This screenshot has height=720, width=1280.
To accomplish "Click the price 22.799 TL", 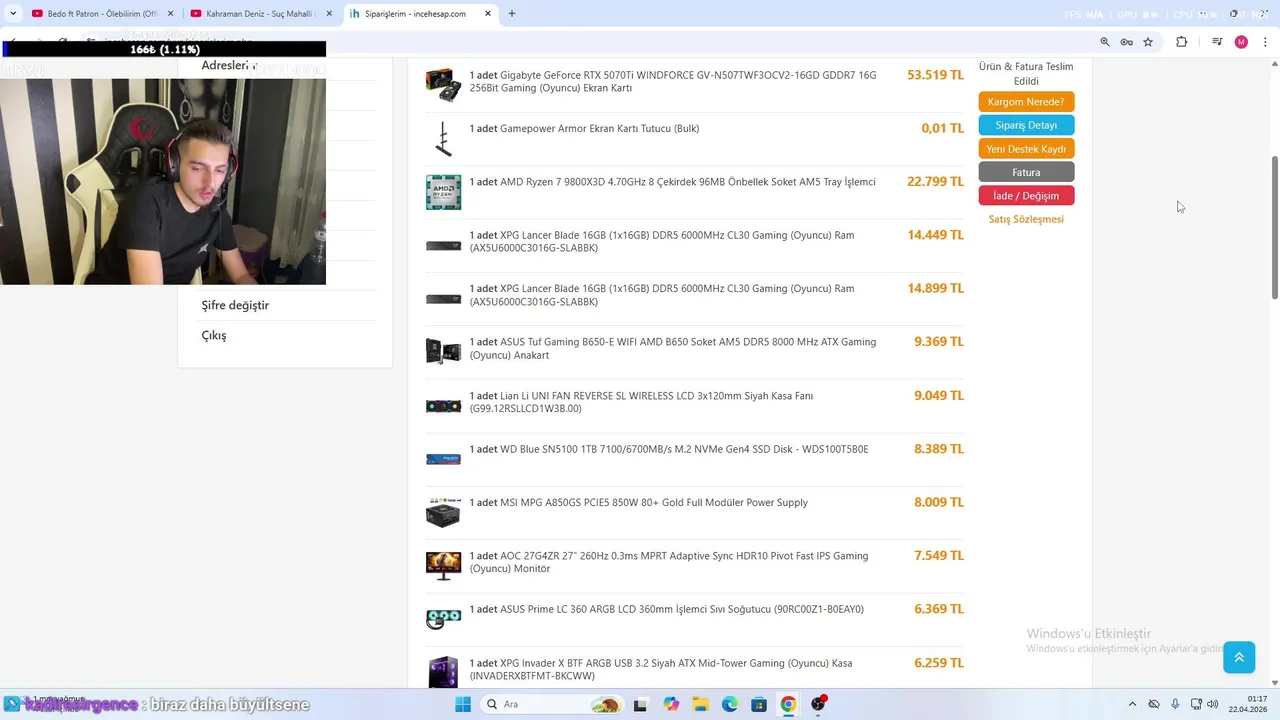I will (x=935, y=182).
